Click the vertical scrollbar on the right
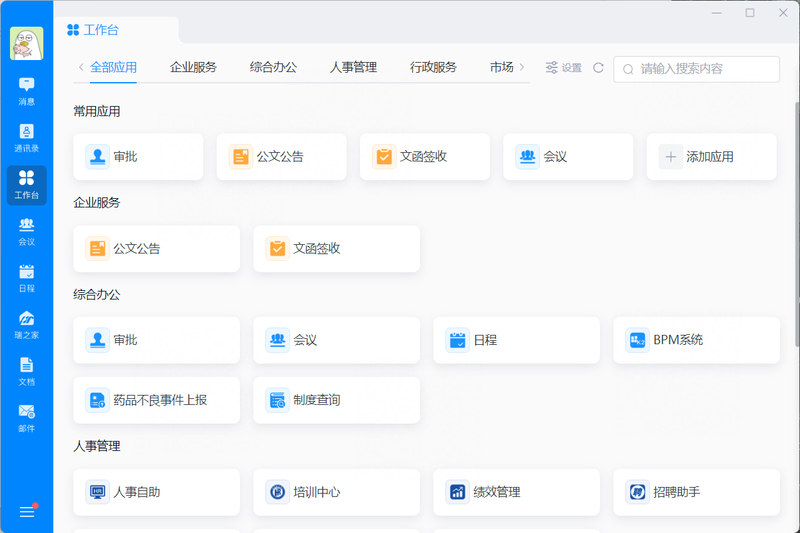Image resolution: width=800 pixels, height=533 pixels. pyautogui.click(x=797, y=224)
